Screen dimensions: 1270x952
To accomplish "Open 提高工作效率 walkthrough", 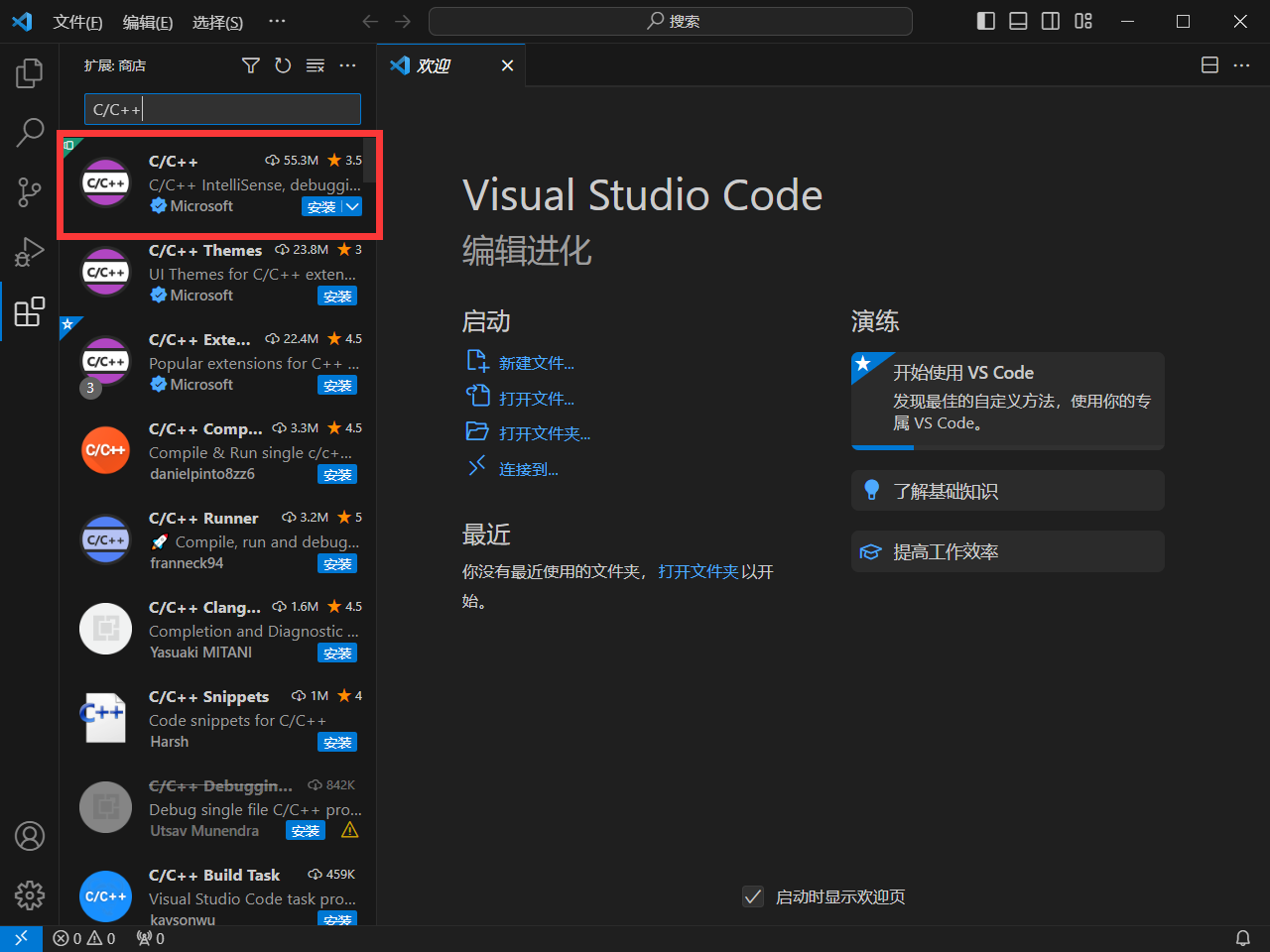I will point(1008,551).
